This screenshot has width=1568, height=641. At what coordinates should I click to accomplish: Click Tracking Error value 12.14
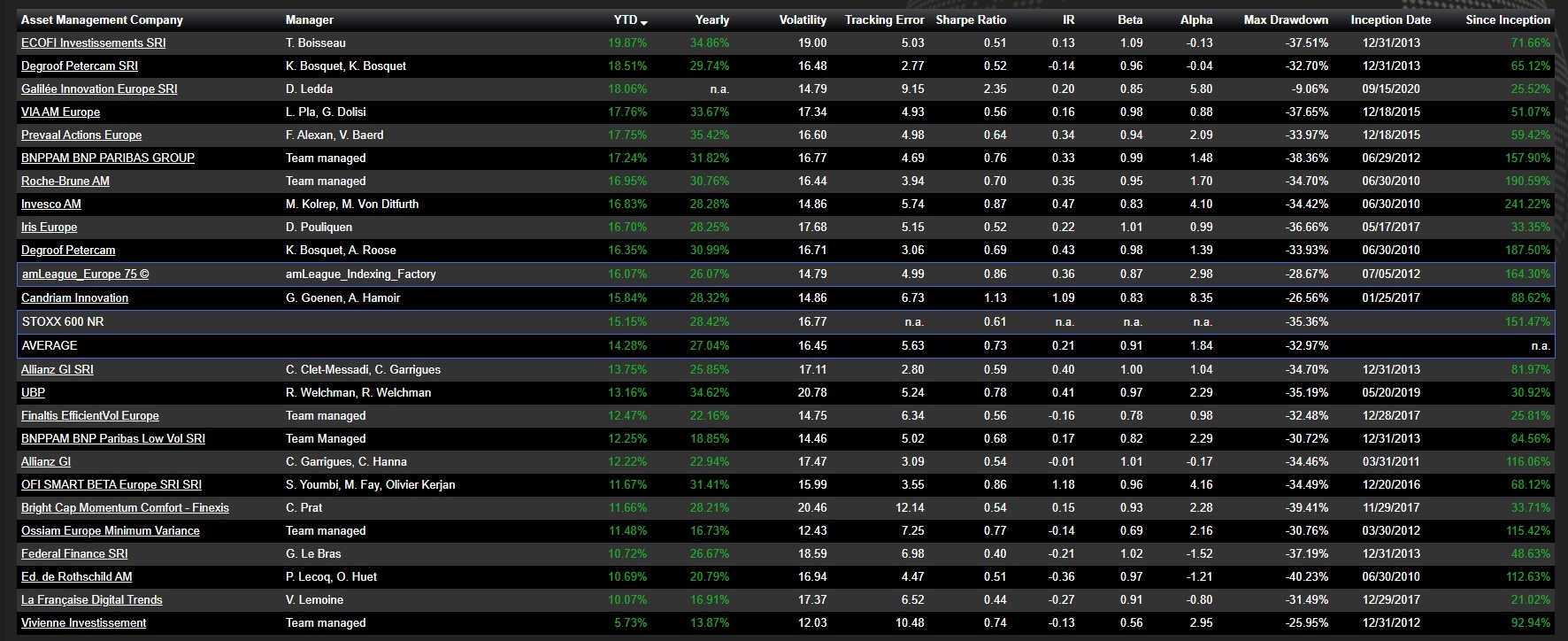tap(910, 507)
